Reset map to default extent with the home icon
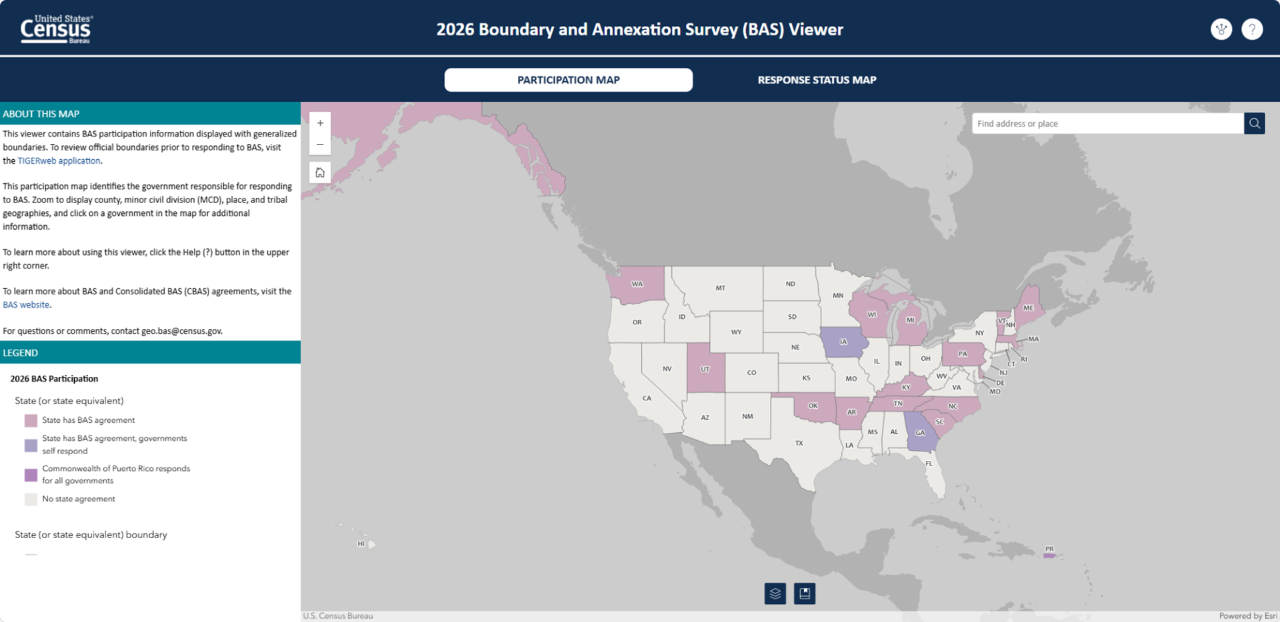The height and width of the screenshot is (622, 1280). 319,171
